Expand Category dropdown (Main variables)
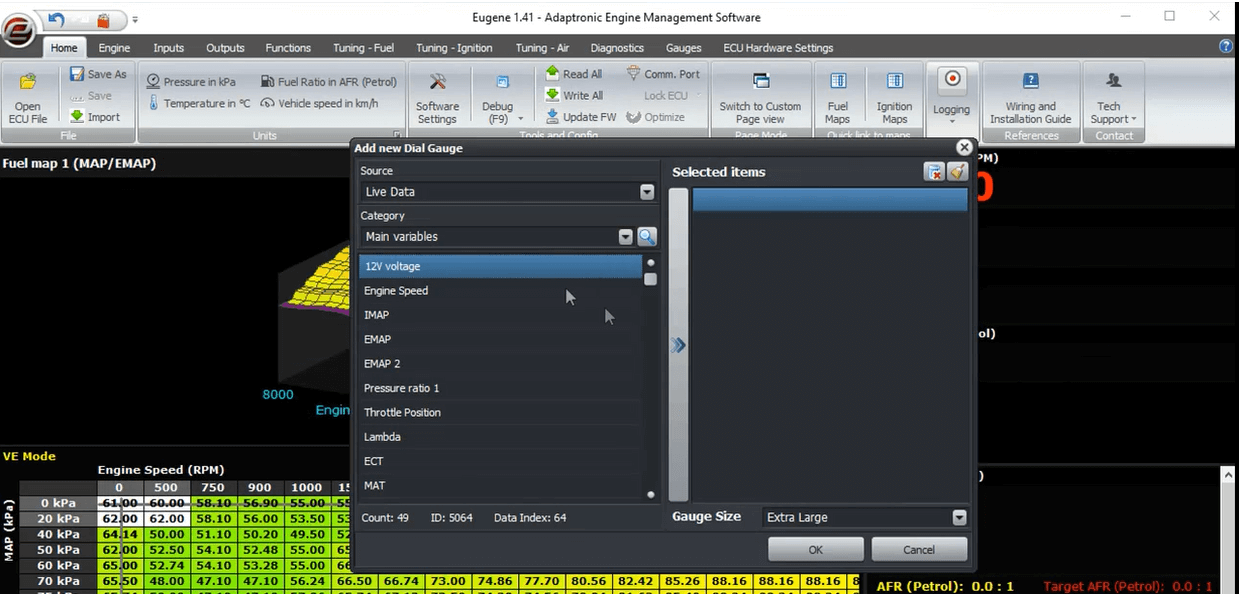Screen dimensions: 1239x594 pos(626,237)
